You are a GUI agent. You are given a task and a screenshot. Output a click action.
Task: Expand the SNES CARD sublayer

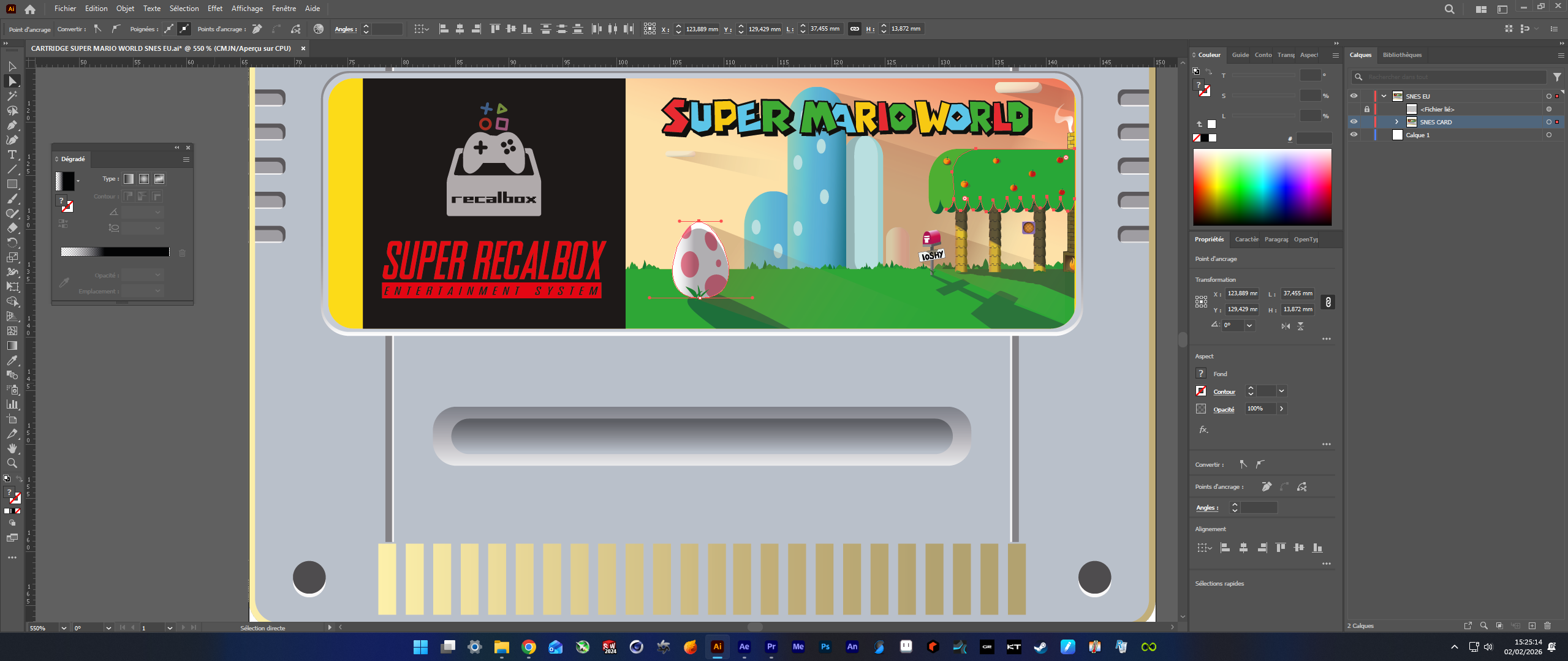(1396, 122)
